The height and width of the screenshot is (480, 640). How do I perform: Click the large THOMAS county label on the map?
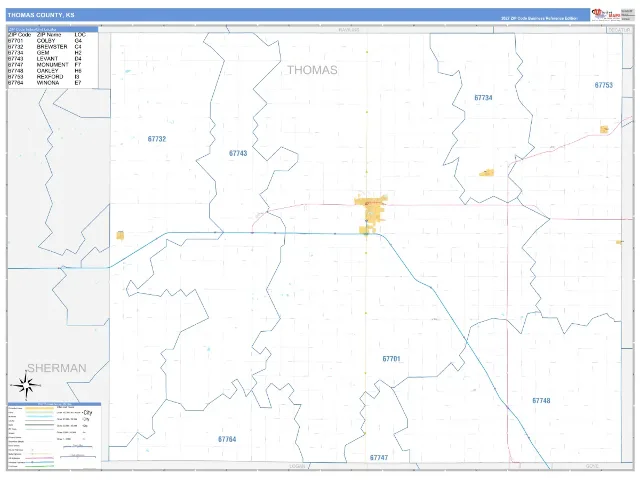click(x=312, y=70)
